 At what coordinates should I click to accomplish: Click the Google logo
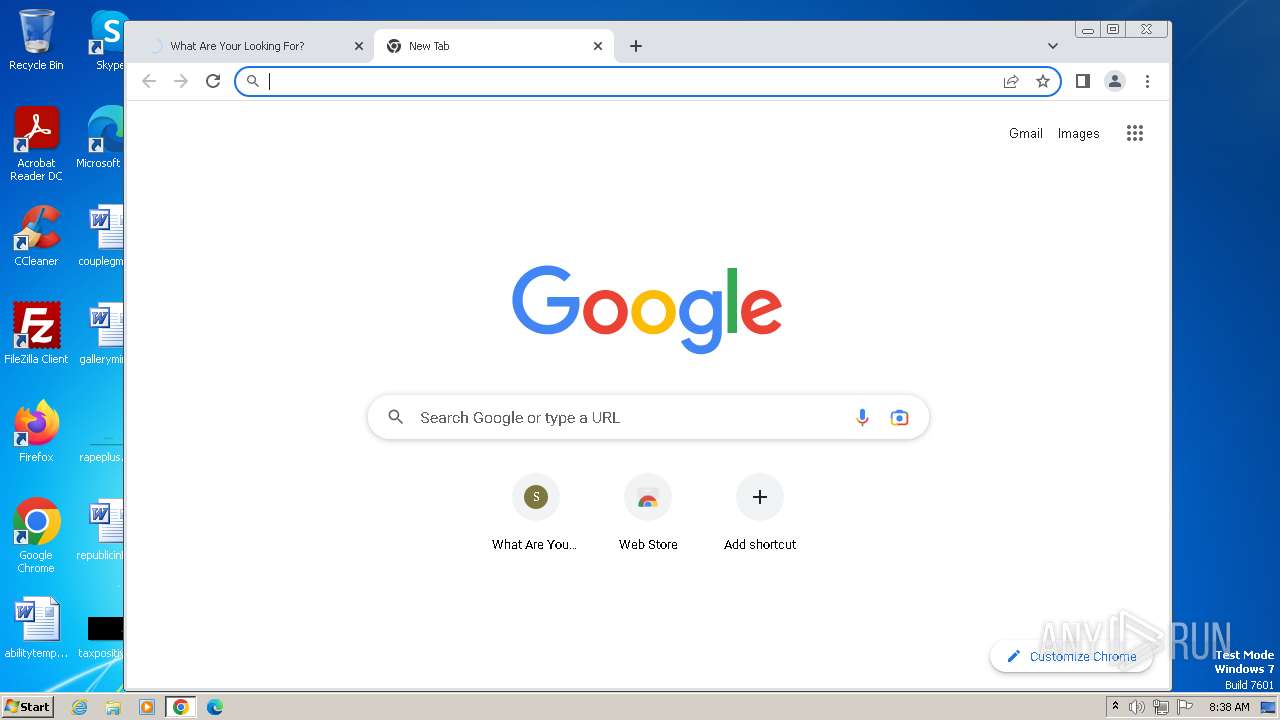tap(647, 308)
